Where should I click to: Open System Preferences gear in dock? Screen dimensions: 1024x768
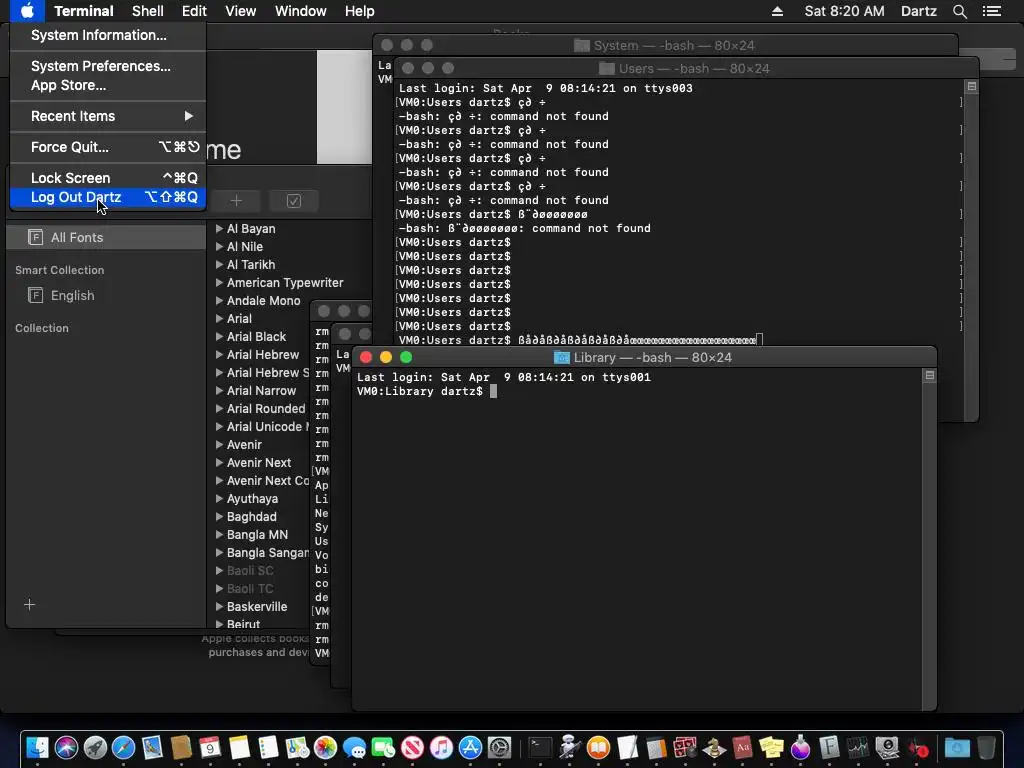click(500, 748)
